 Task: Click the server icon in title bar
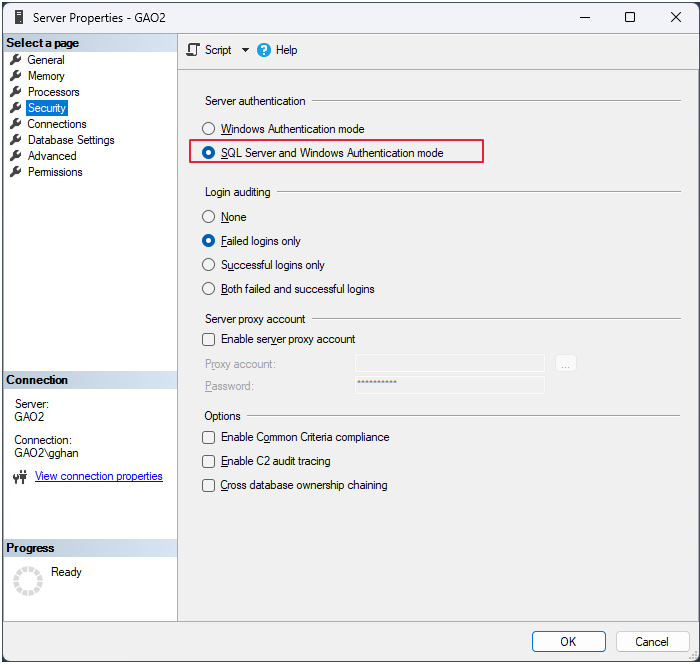point(19,17)
